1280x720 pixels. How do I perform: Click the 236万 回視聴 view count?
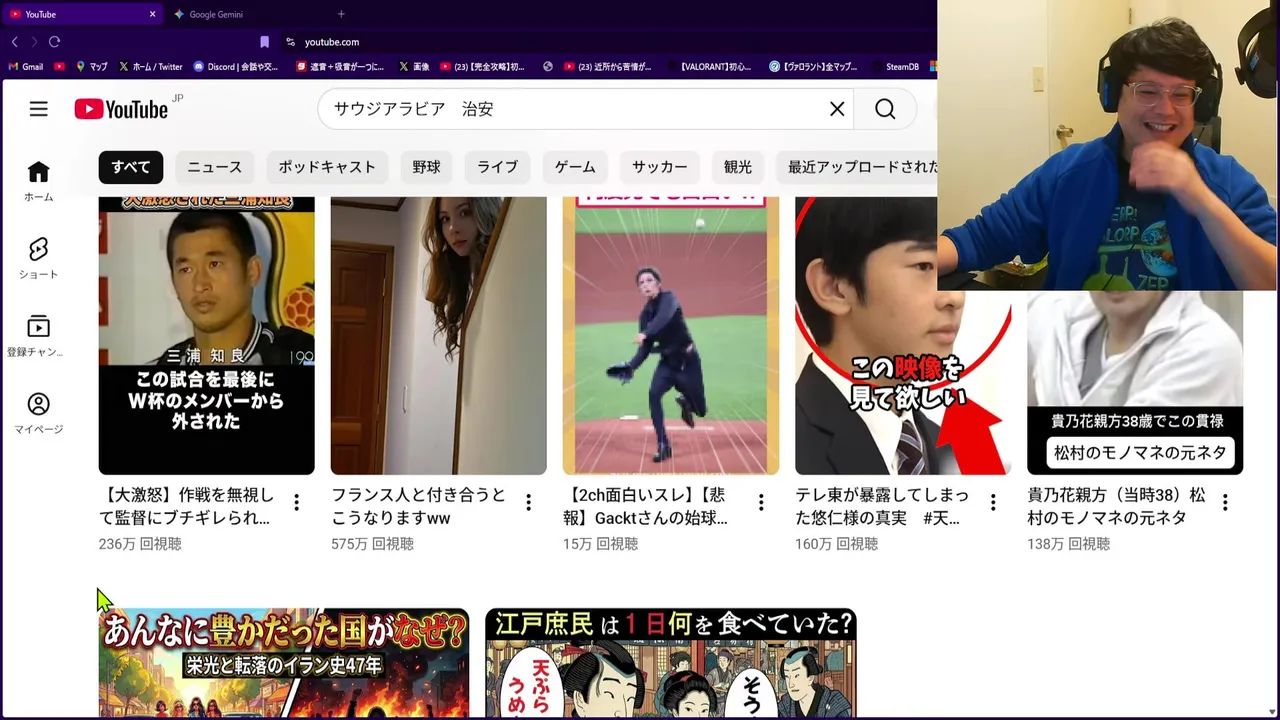point(140,544)
